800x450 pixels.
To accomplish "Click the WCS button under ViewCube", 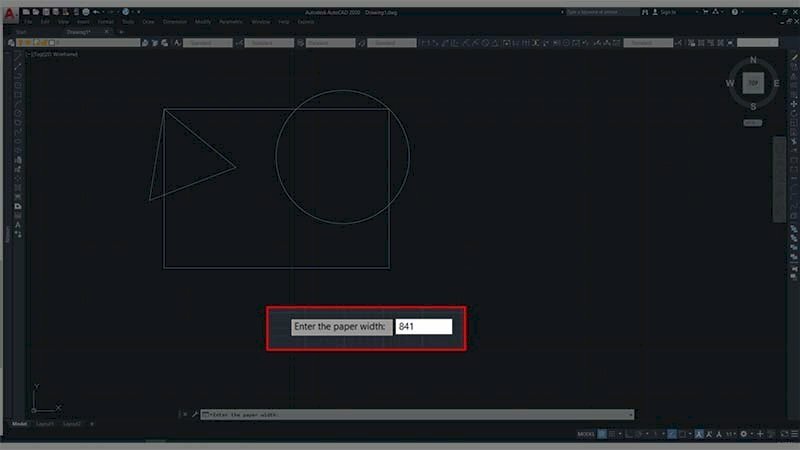I will (752, 122).
